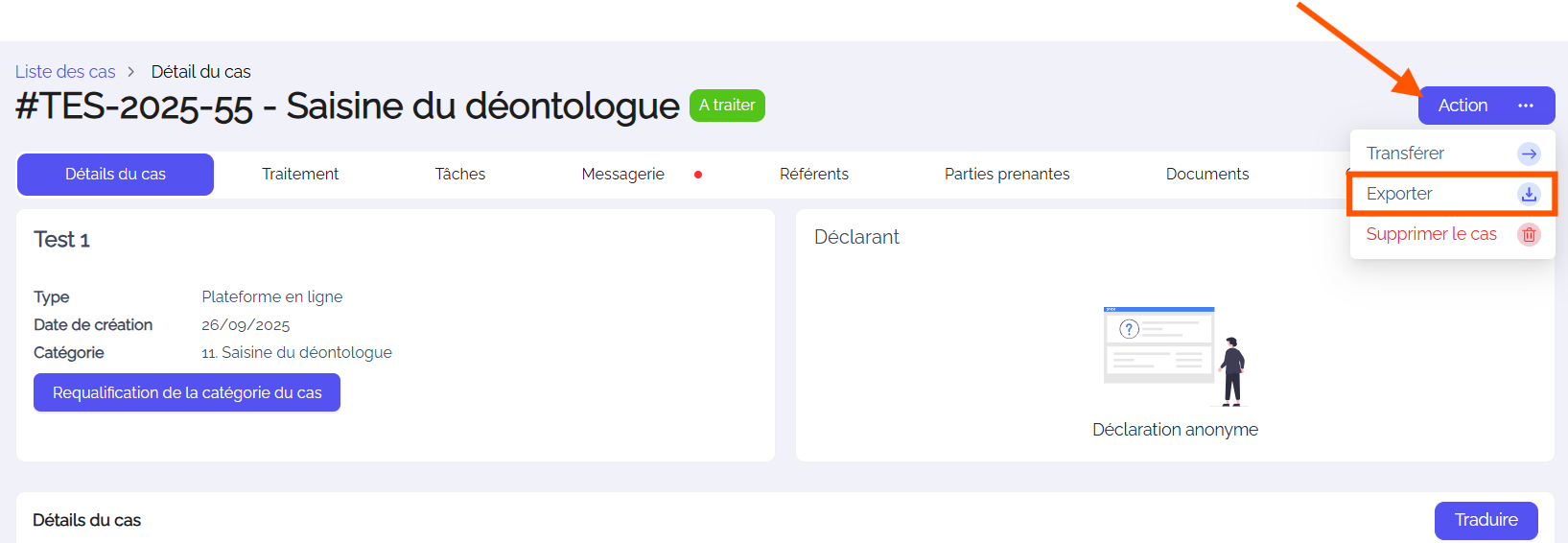Click the breadcrumb chevron separator
The image size is (1568, 543).
[x=131, y=72]
